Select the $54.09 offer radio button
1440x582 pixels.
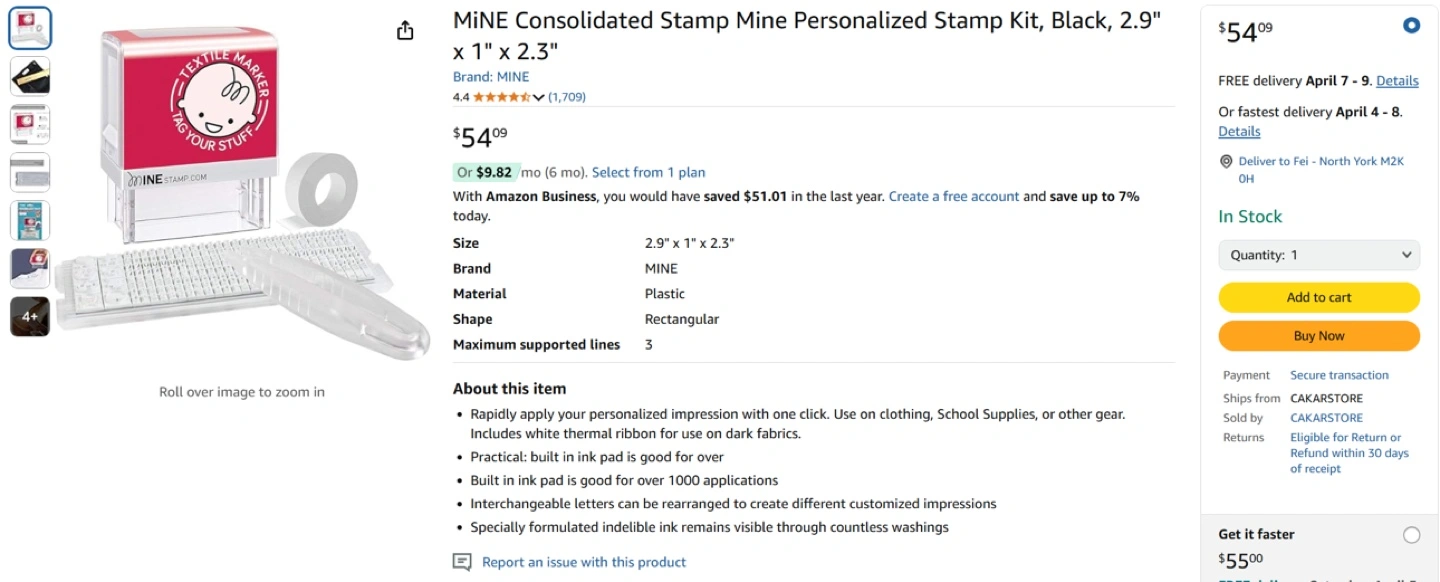click(1411, 26)
